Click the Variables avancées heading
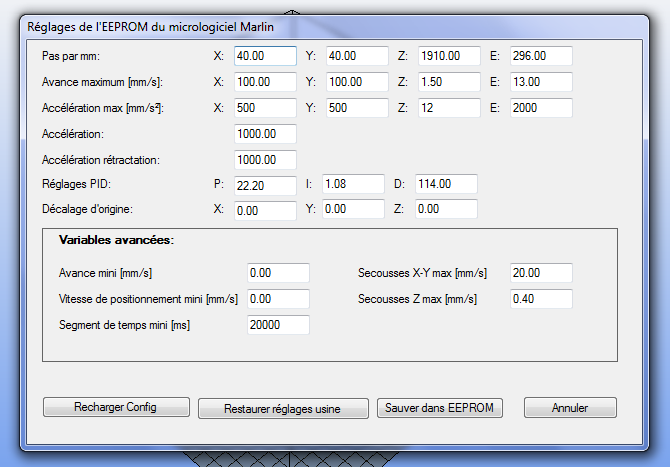Screen dimensions: 670x467 tap(116, 240)
